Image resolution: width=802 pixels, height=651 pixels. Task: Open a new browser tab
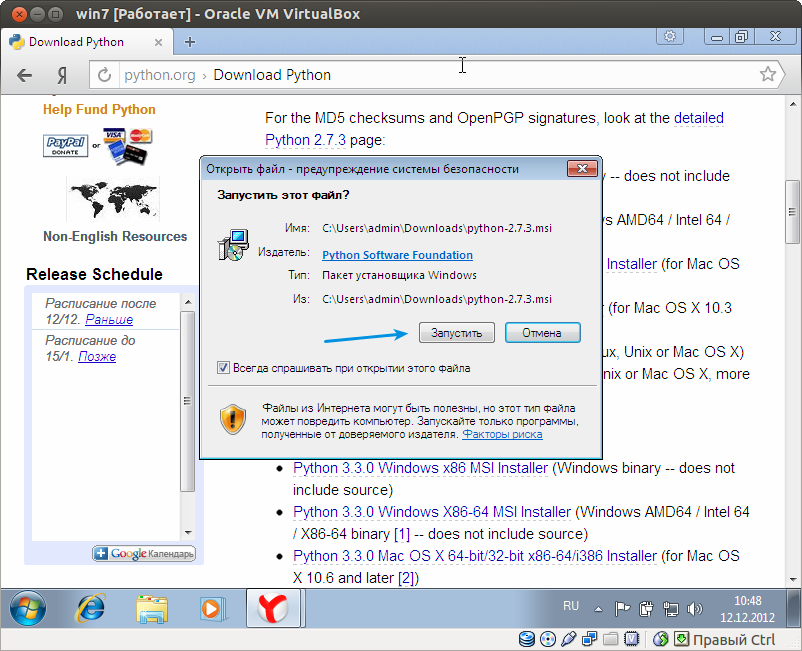point(190,42)
